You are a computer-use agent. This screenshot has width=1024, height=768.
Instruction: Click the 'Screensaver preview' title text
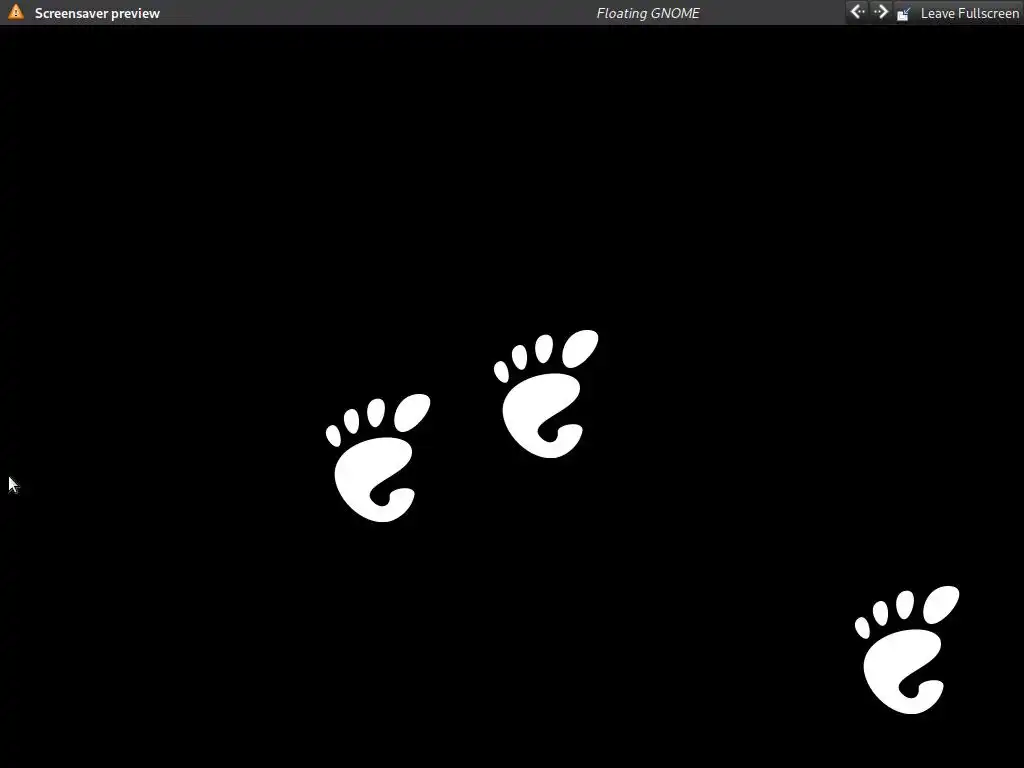coord(97,13)
